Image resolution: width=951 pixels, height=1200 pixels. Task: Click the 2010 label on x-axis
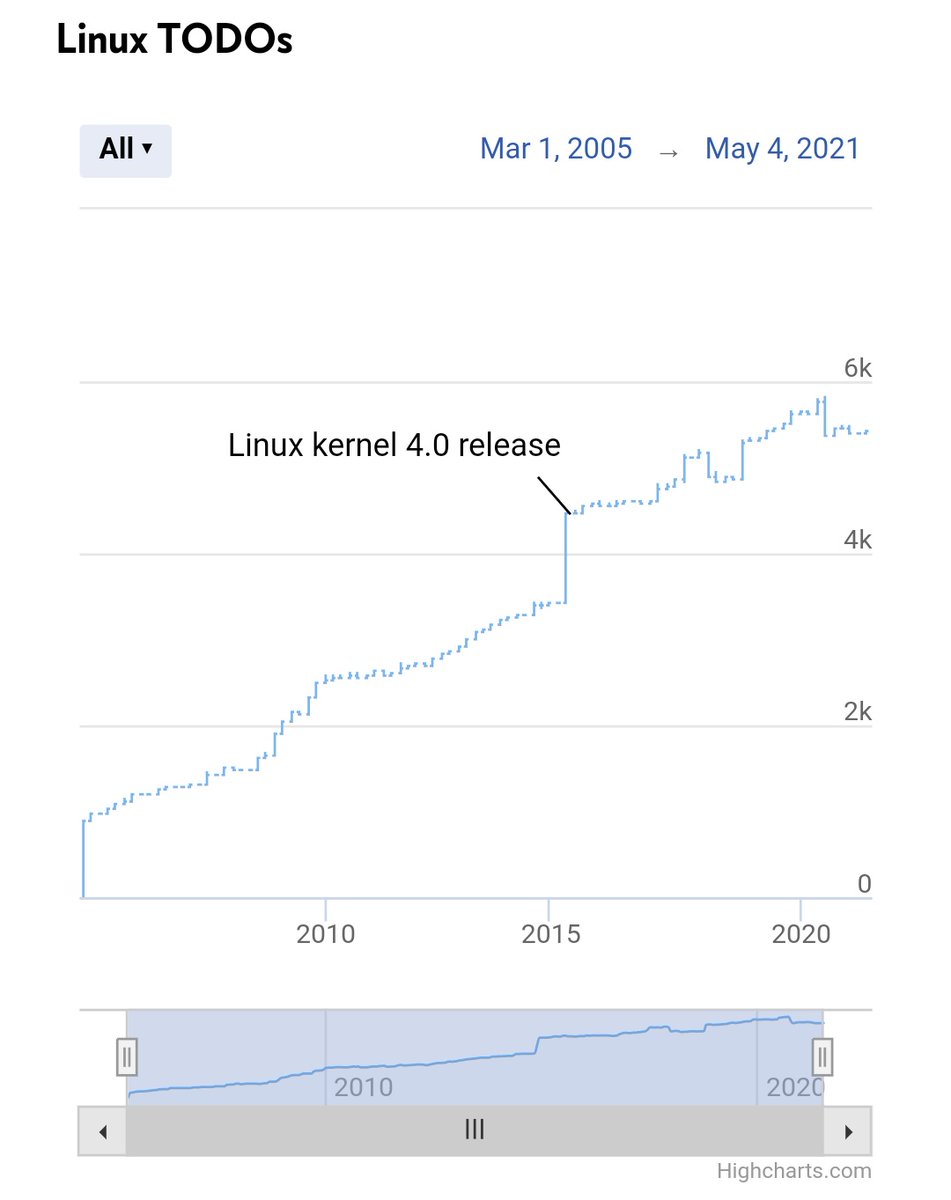[x=326, y=934]
